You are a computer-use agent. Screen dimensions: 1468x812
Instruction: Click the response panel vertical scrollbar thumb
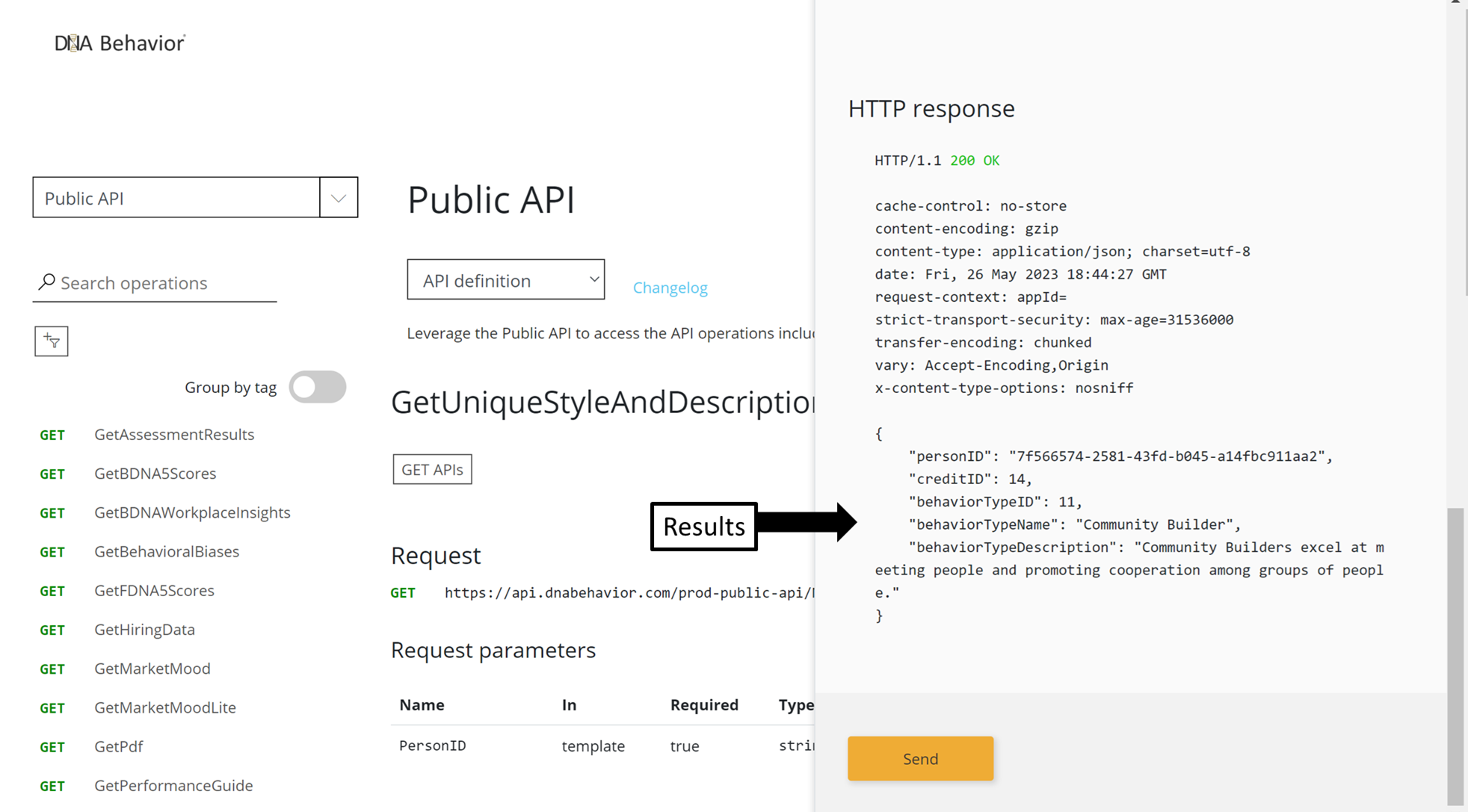(x=1455, y=656)
